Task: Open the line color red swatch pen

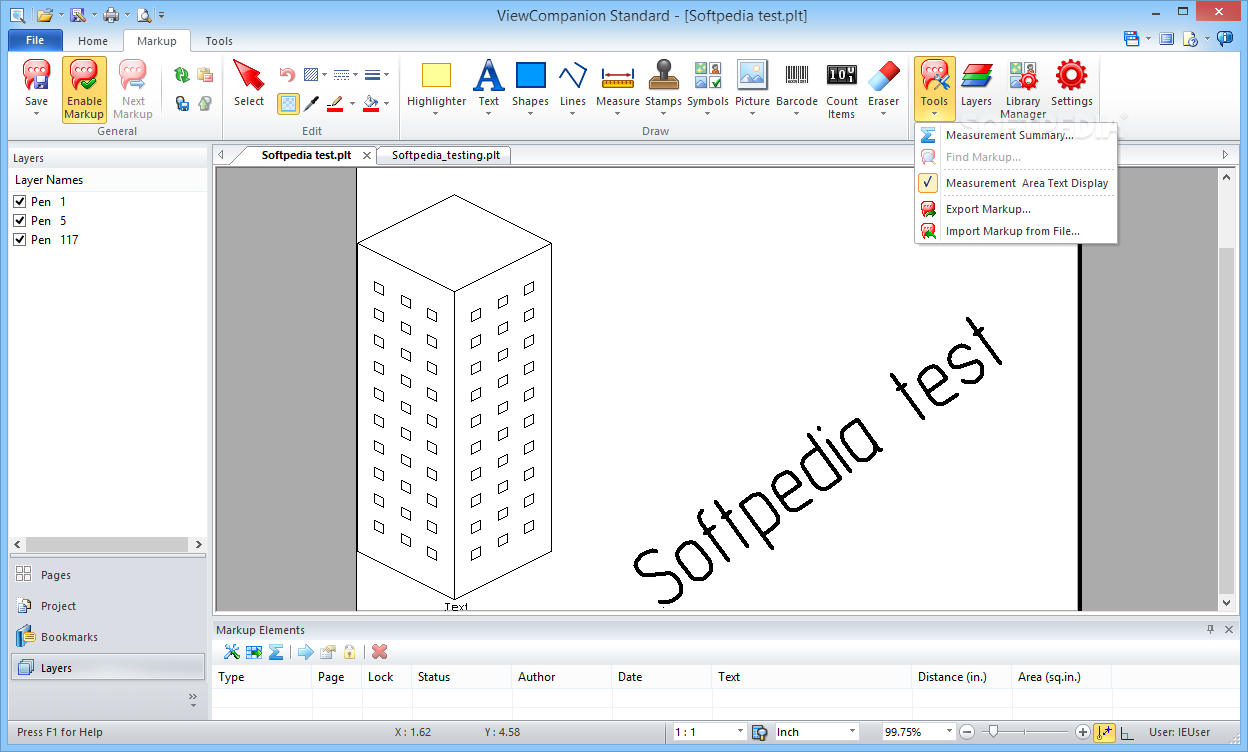Action: (x=336, y=103)
